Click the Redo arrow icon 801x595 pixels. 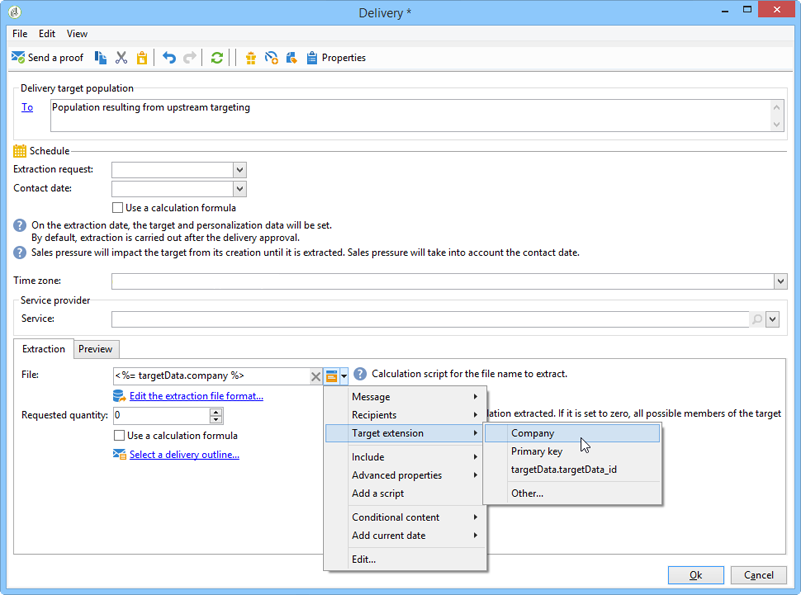click(190, 58)
